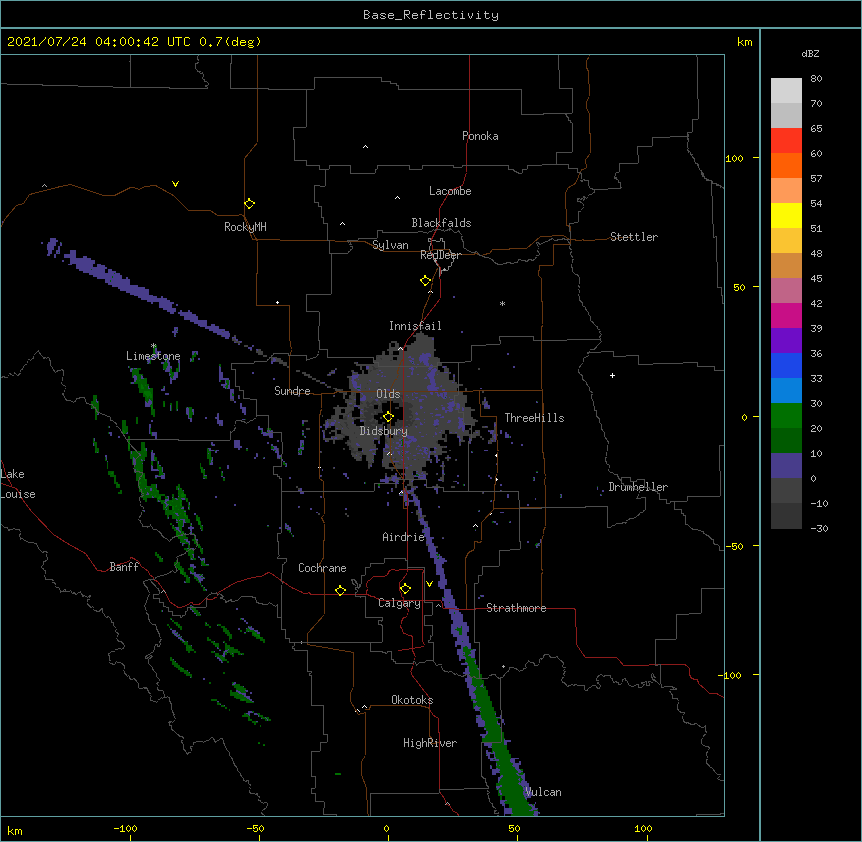This screenshot has width=862, height=842.
Task: Click the Blackfalds city label
Action: [x=441, y=223]
